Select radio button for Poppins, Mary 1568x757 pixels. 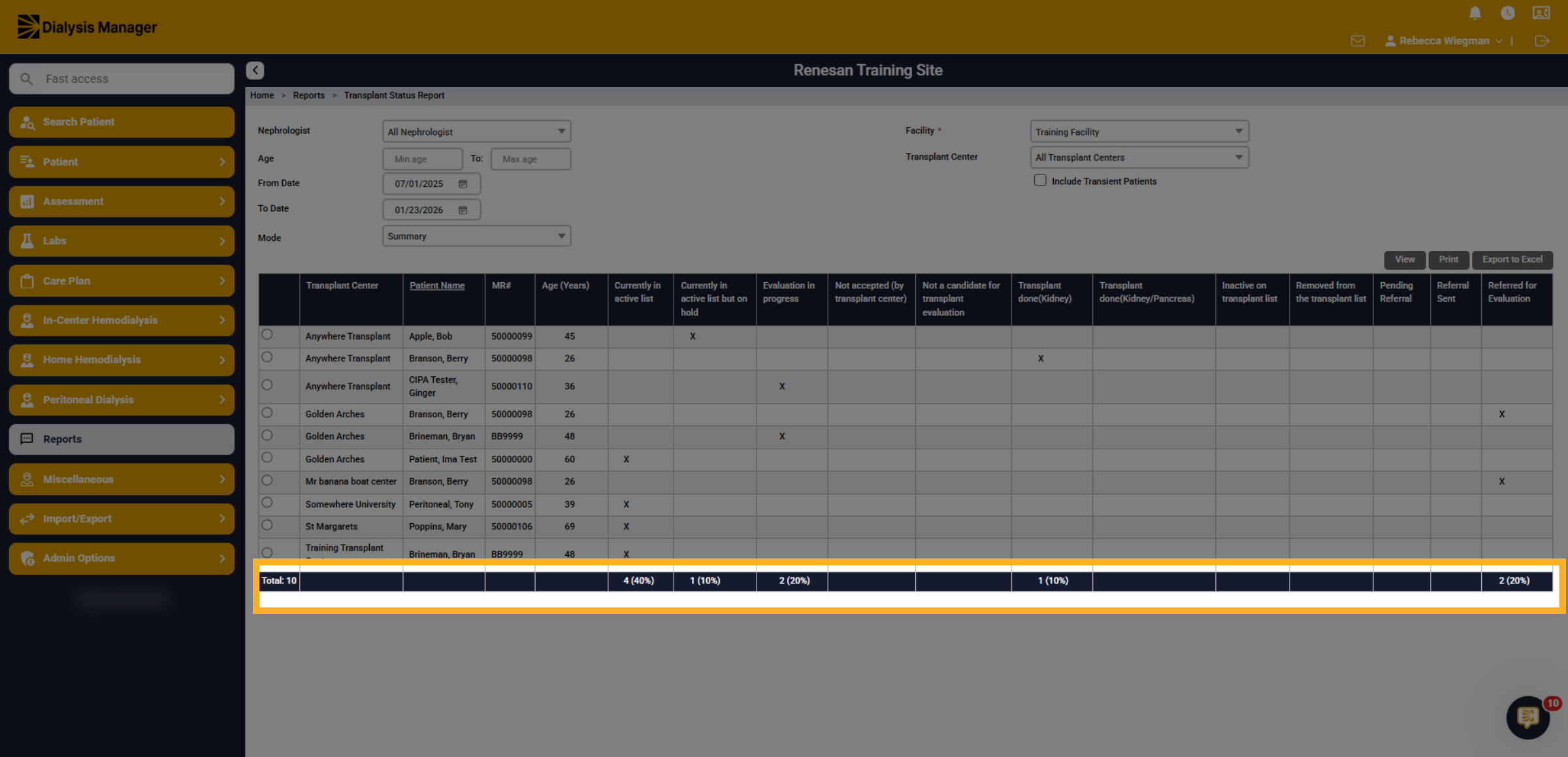click(267, 524)
